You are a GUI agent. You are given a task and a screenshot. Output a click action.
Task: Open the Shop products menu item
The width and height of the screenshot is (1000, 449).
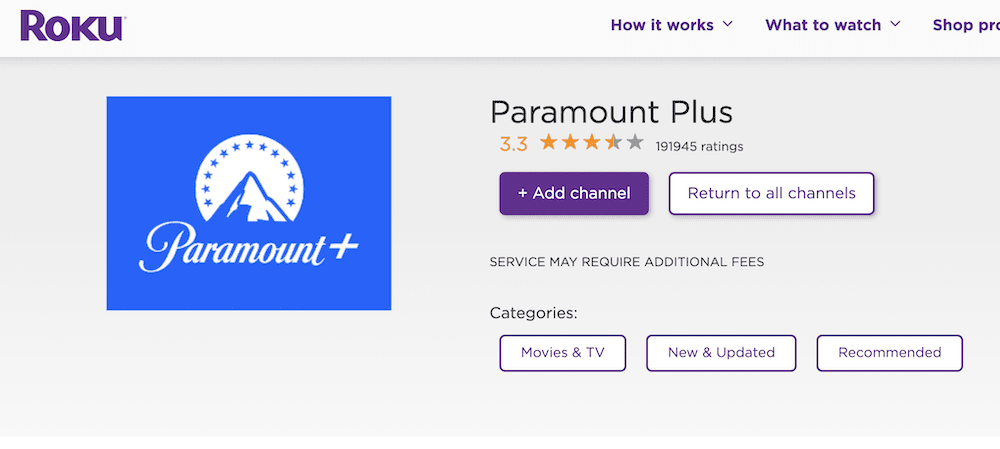click(x=966, y=25)
